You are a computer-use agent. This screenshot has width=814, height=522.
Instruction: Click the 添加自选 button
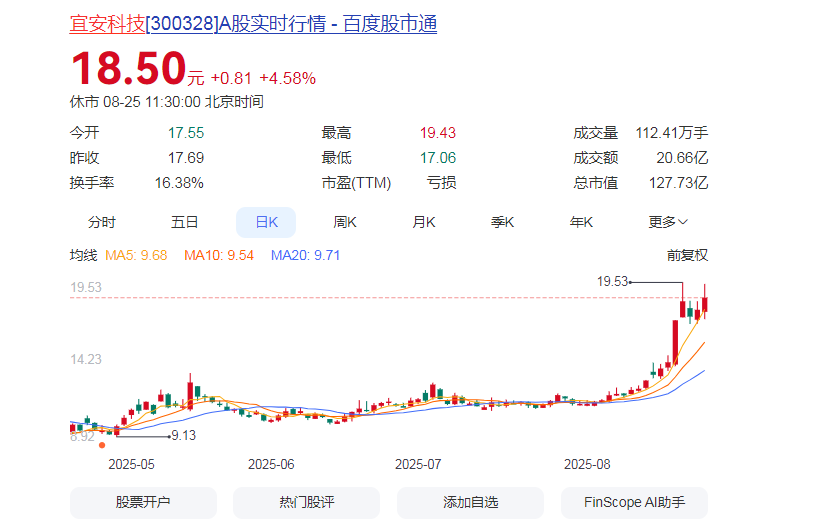click(470, 502)
